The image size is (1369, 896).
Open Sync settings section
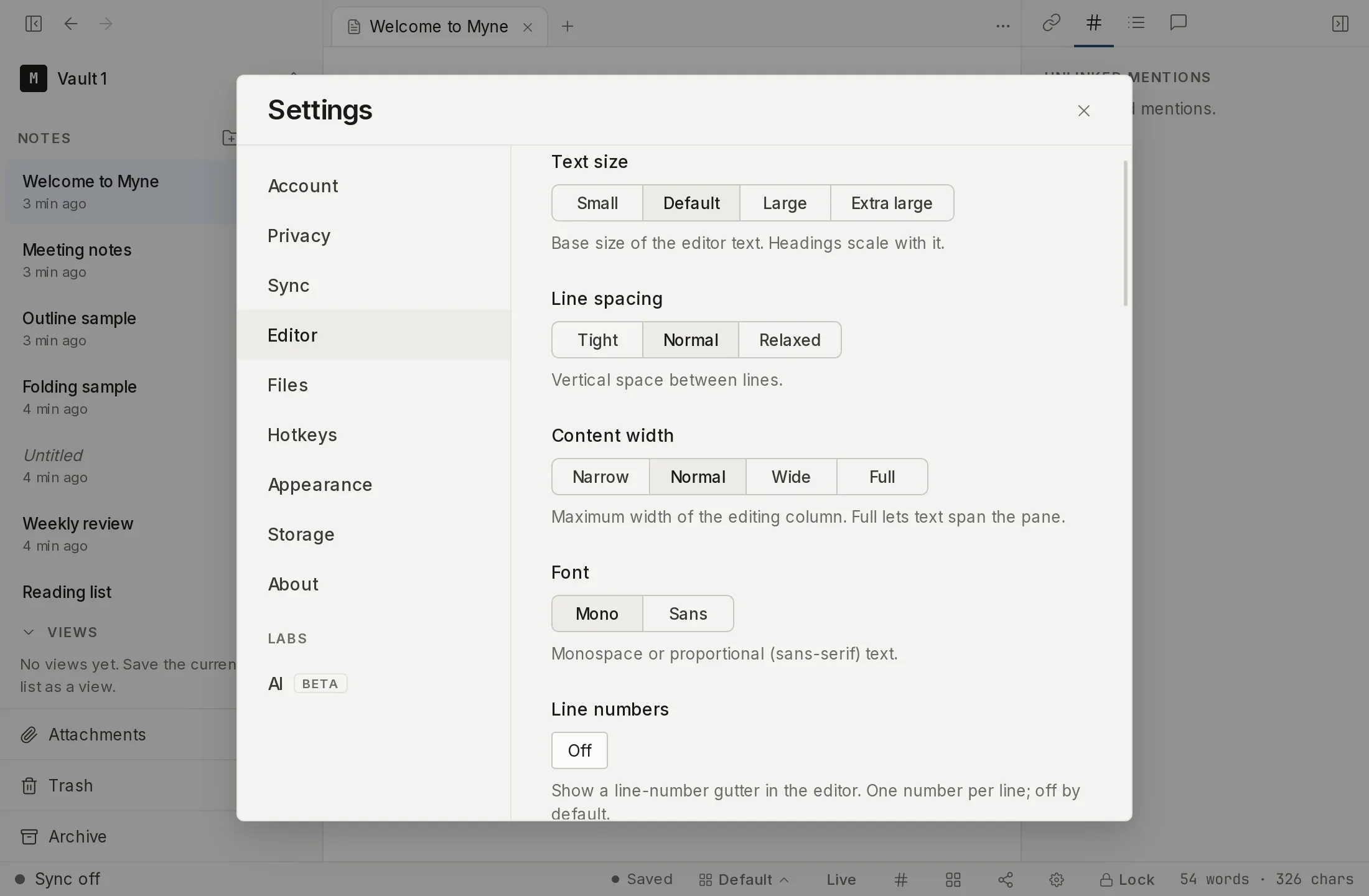pos(373,285)
